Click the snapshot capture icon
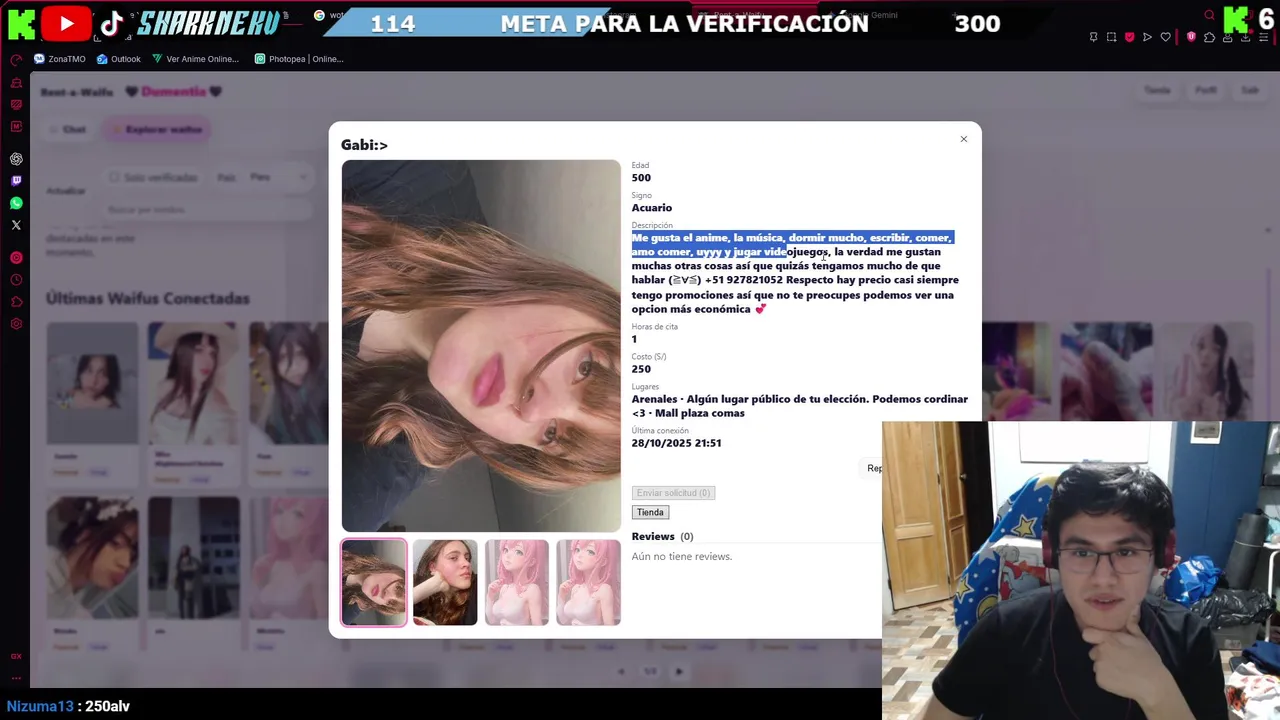This screenshot has height=720, width=1280. (x=1111, y=37)
